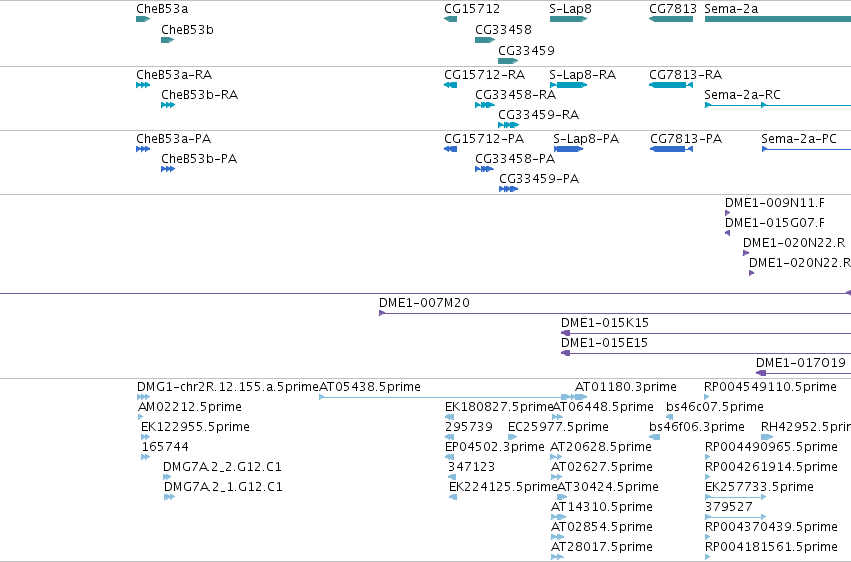The image size is (851, 562).
Task: Select the AT28017.5prime EST
Action: [x=557, y=557]
